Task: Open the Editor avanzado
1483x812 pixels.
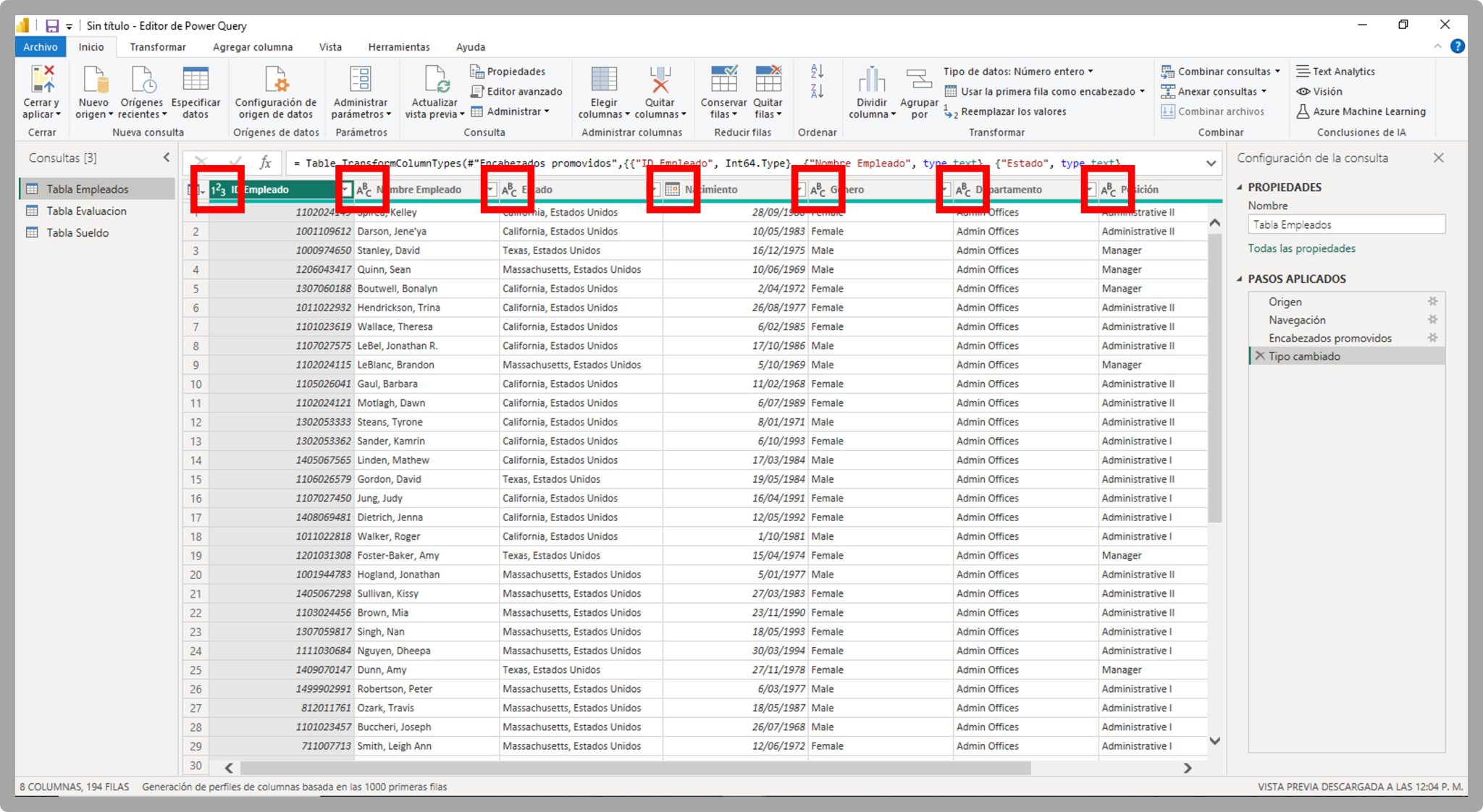Action: [516, 92]
